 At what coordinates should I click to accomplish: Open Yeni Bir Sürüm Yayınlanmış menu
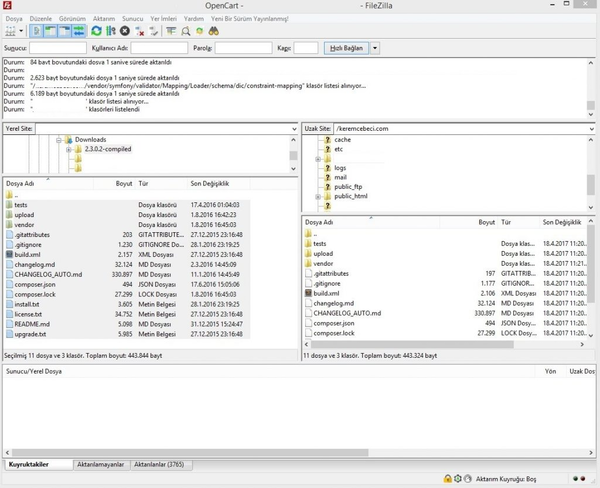[249, 18]
